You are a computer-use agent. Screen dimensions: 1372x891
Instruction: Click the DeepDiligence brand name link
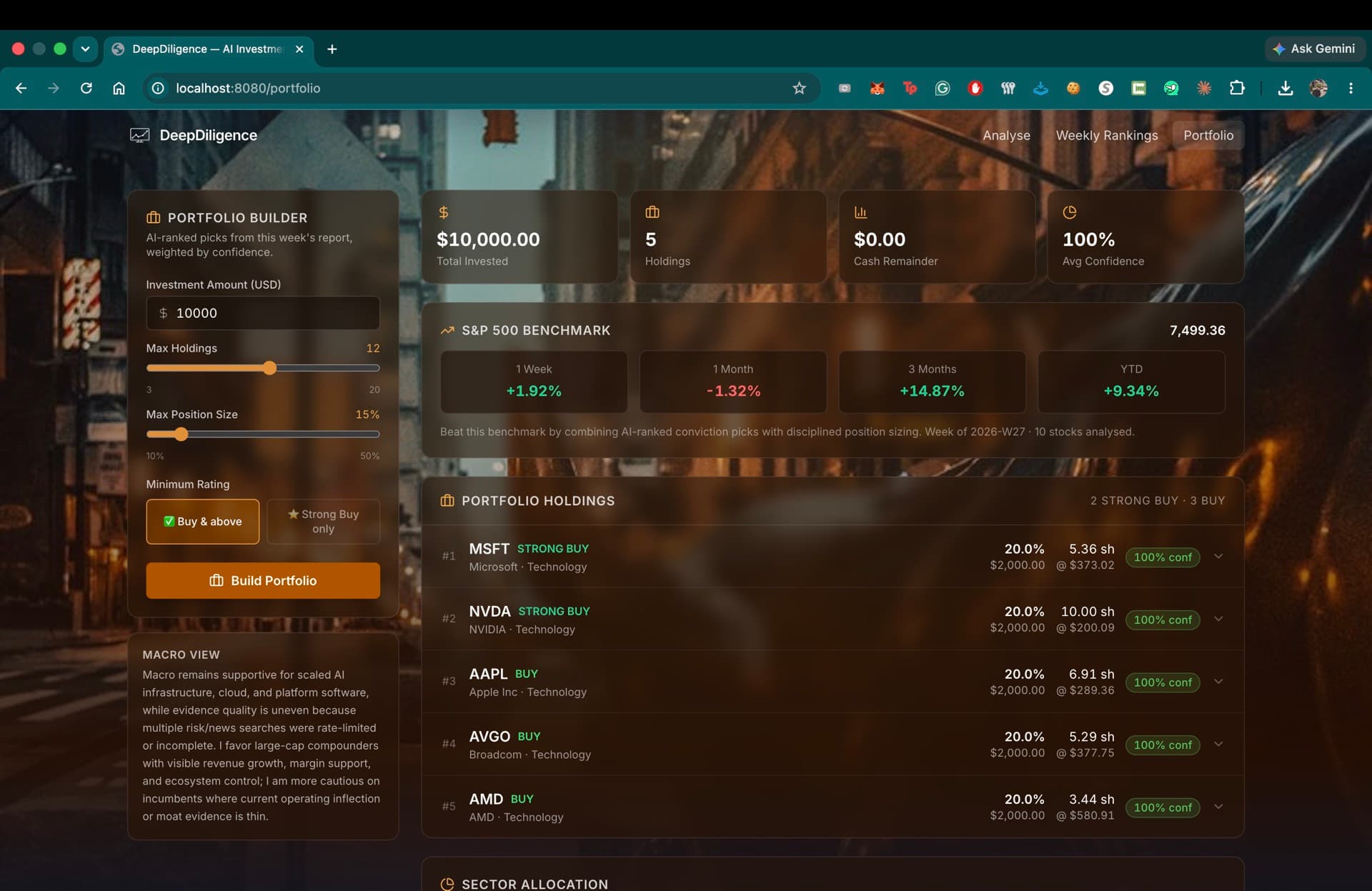[x=208, y=135]
